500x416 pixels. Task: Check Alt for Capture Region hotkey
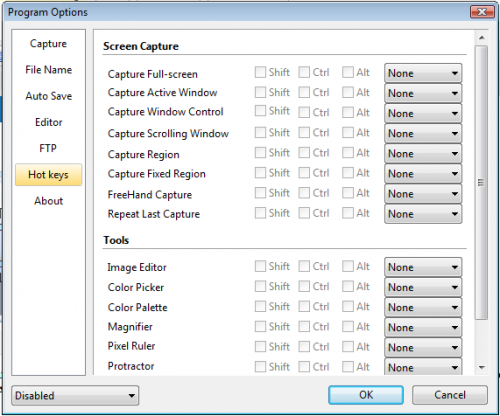348,153
